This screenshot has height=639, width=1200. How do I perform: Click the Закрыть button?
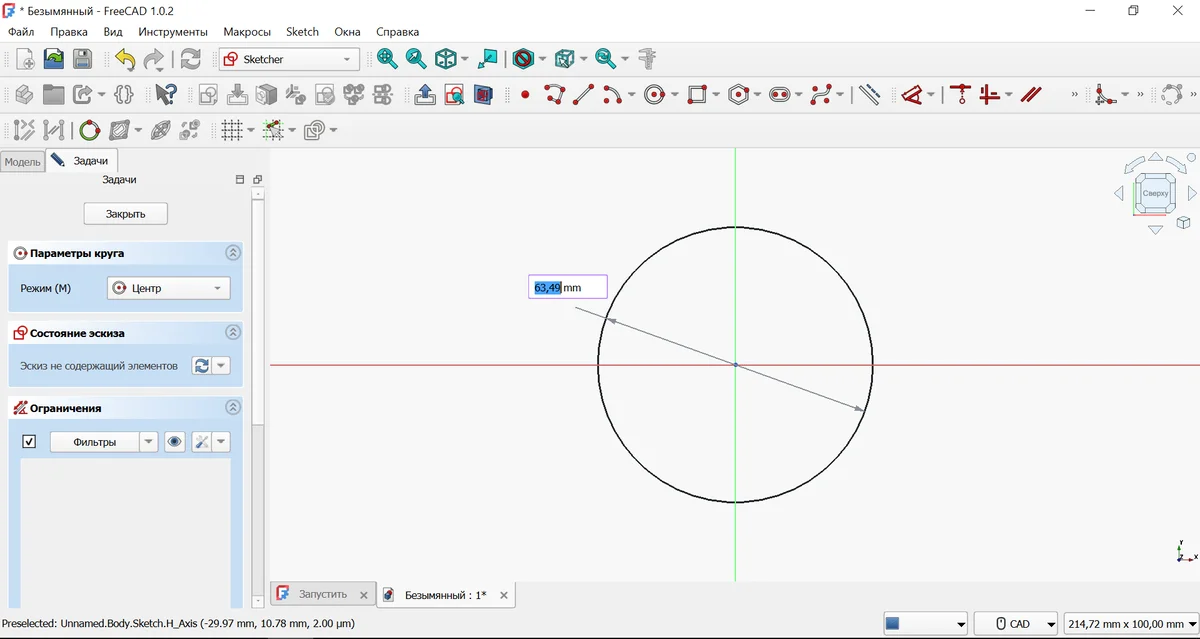[x=125, y=214]
